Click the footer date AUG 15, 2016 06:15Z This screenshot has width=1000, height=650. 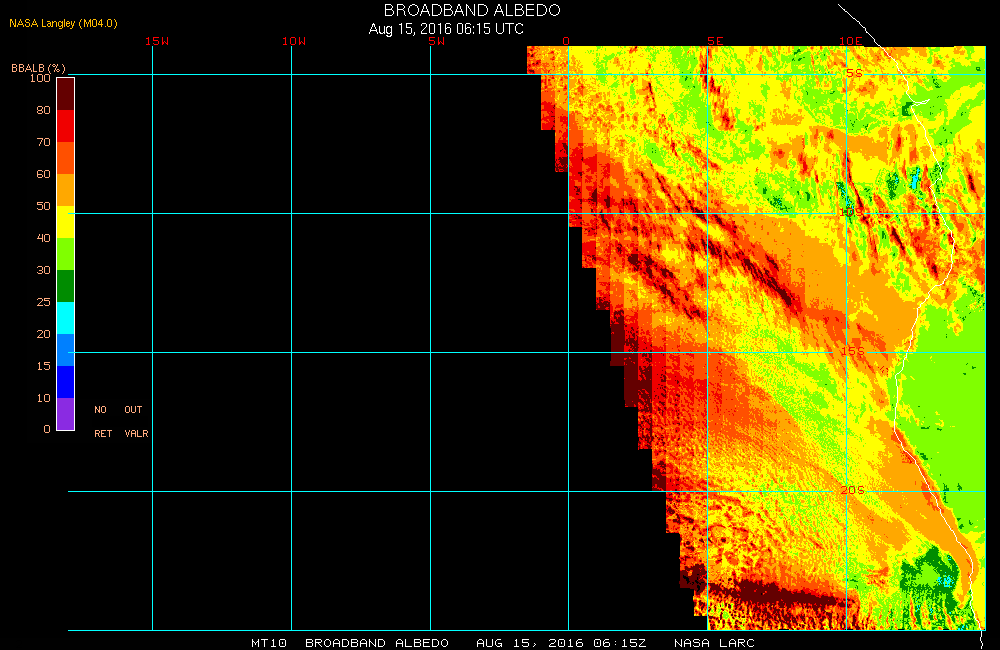point(561,643)
